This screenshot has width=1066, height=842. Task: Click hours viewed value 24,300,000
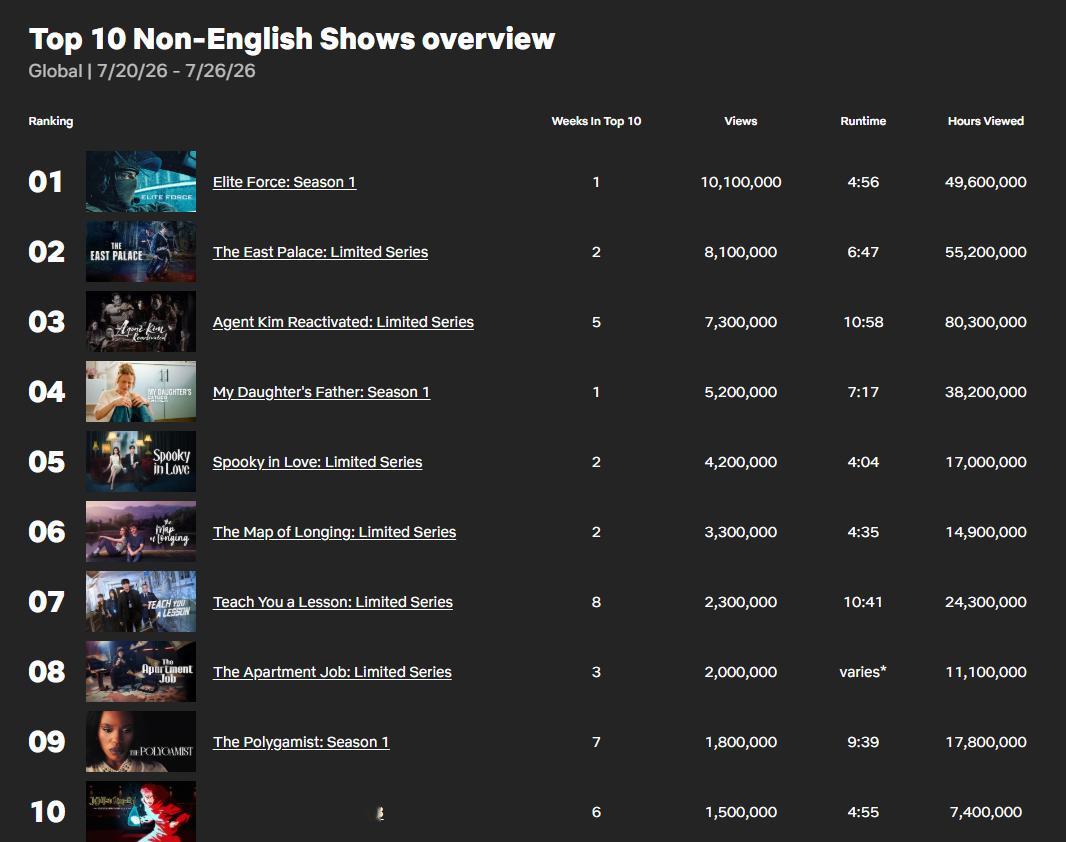coord(986,602)
